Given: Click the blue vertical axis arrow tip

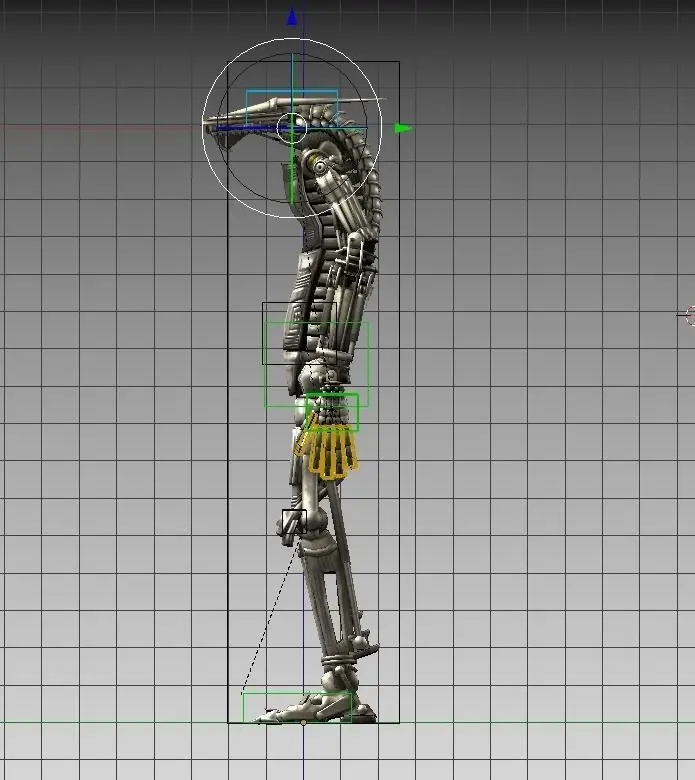Looking at the screenshot, I should click(292, 16).
